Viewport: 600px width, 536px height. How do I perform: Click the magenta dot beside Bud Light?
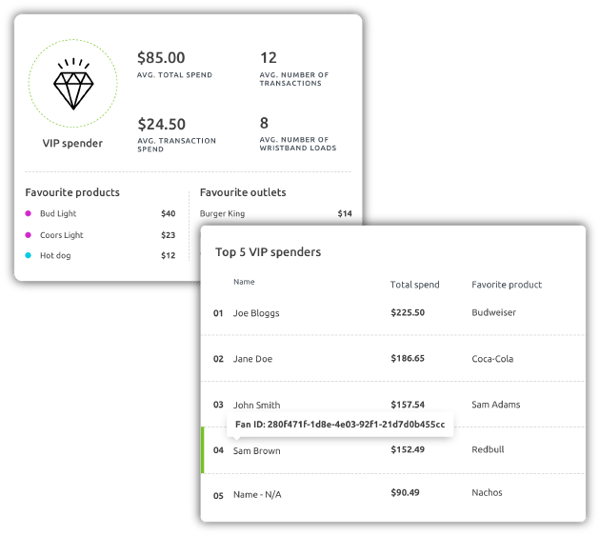tap(28, 213)
